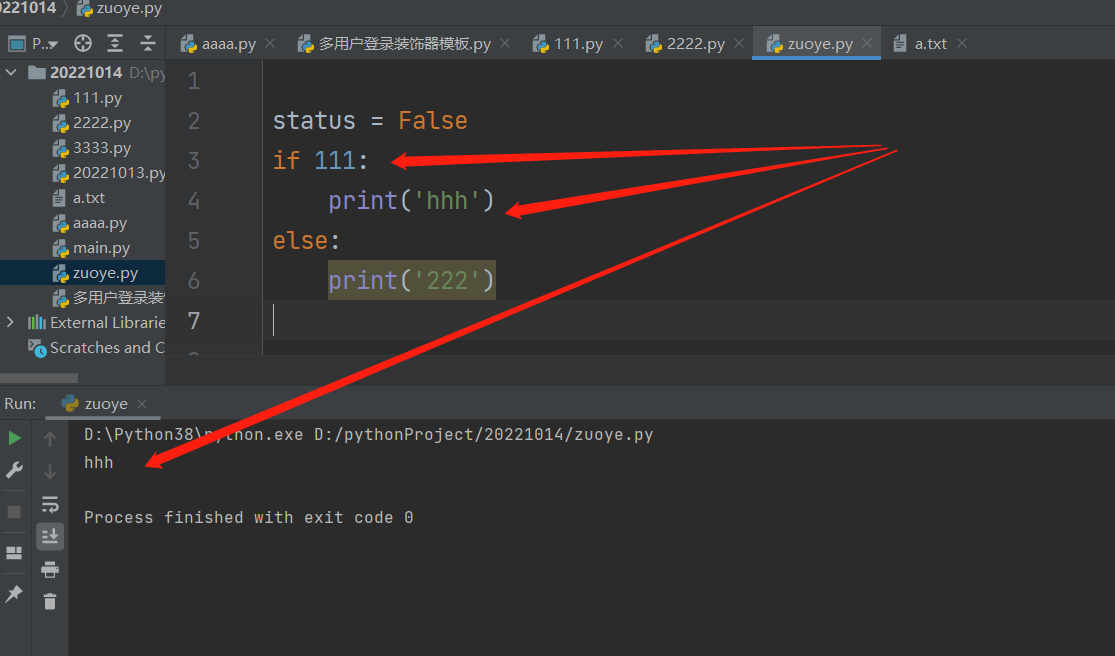Click 'Process finished with exit code 0' text
Viewport: 1115px width, 656px height.
[249, 517]
